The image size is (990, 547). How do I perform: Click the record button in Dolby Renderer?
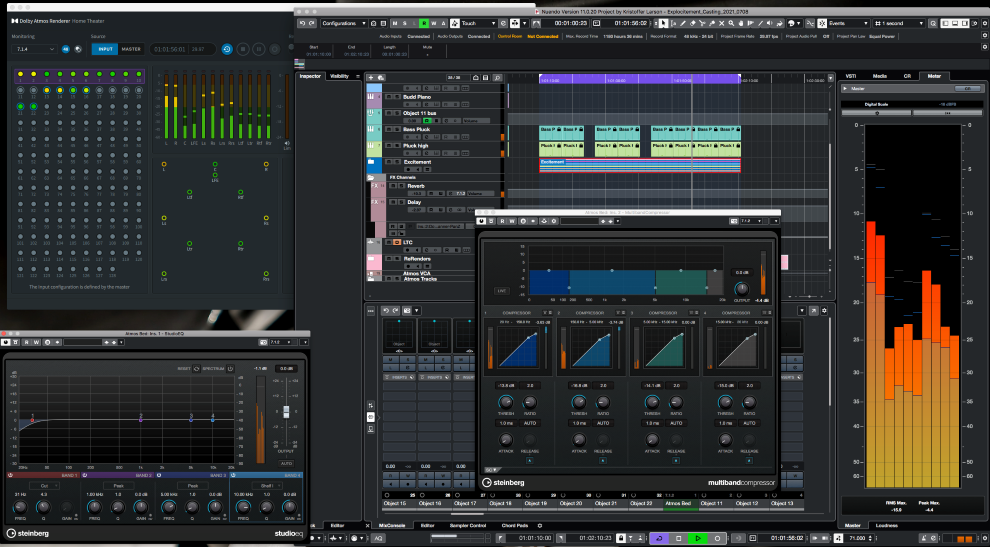coord(275,49)
